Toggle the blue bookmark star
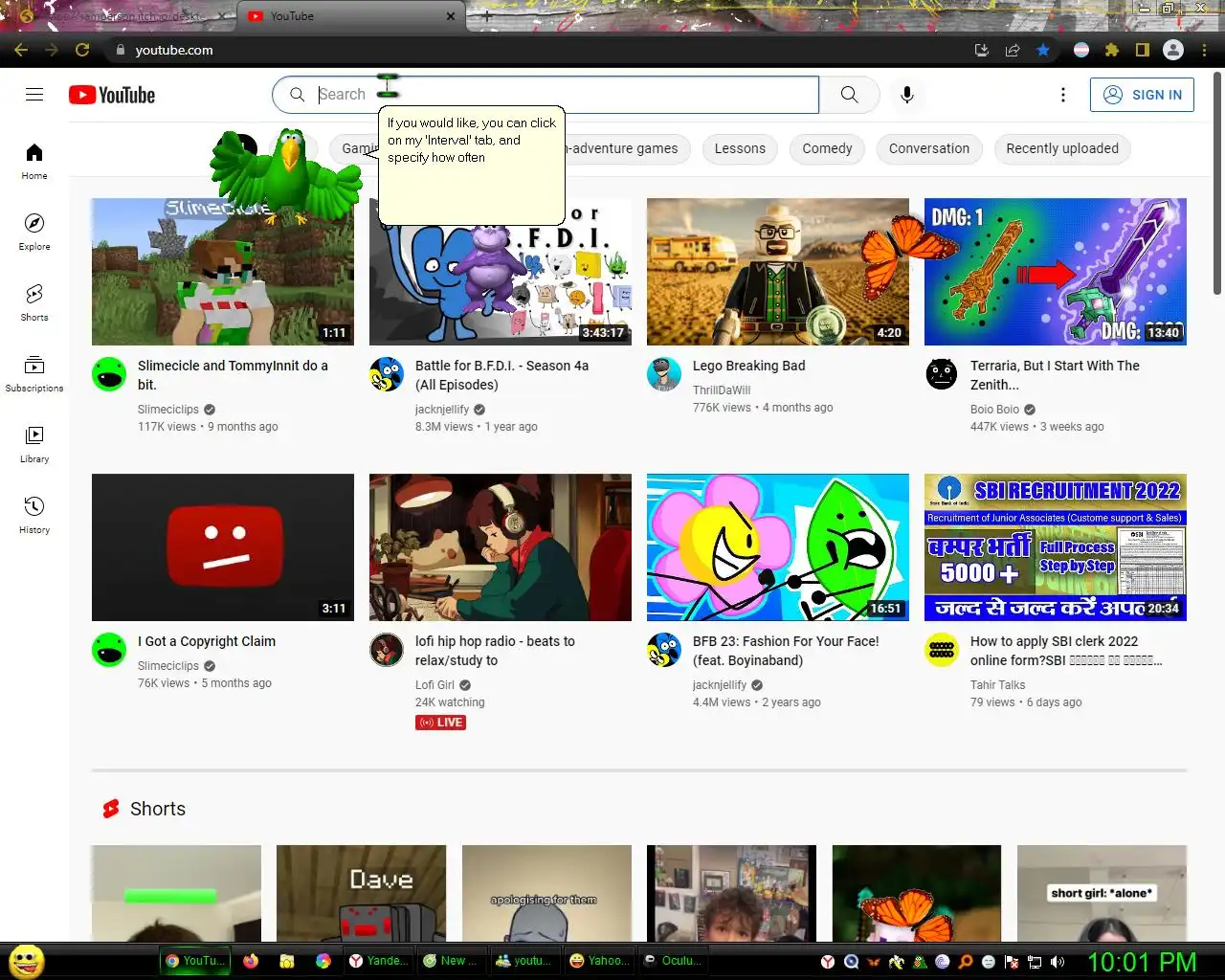The width and height of the screenshot is (1225, 980). click(1043, 50)
